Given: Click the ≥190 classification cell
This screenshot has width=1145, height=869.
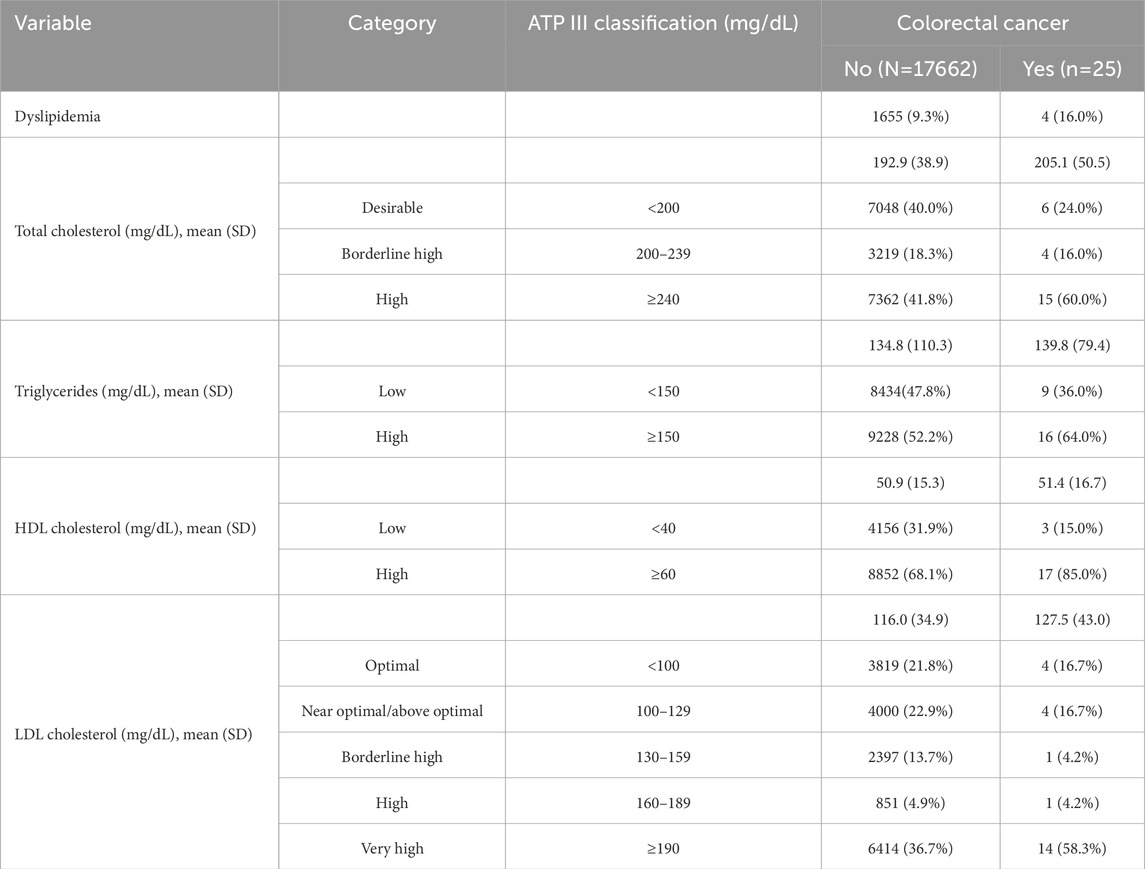Looking at the screenshot, I should [x=663, y=849].
